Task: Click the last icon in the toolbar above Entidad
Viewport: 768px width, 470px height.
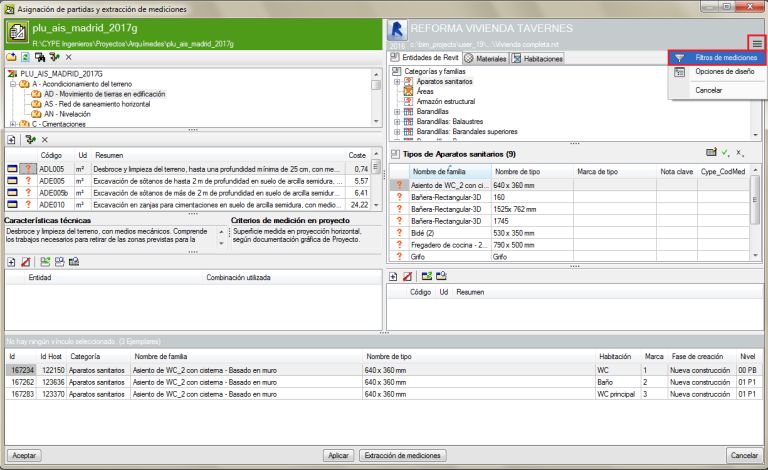Action: pyautogui.click(x=74, y=262)
